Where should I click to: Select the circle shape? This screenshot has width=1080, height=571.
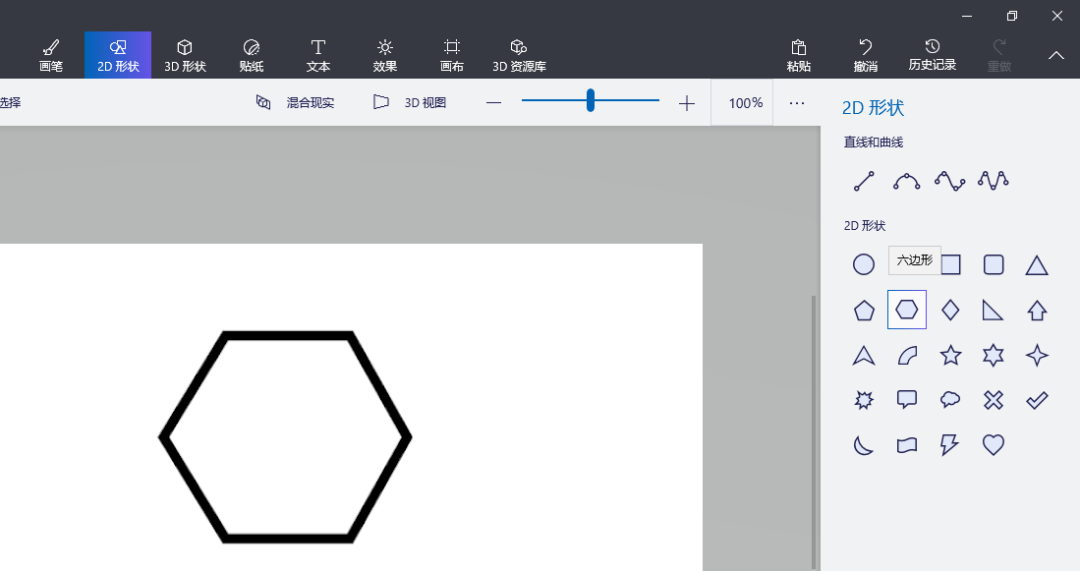click(x=864, y=264)
